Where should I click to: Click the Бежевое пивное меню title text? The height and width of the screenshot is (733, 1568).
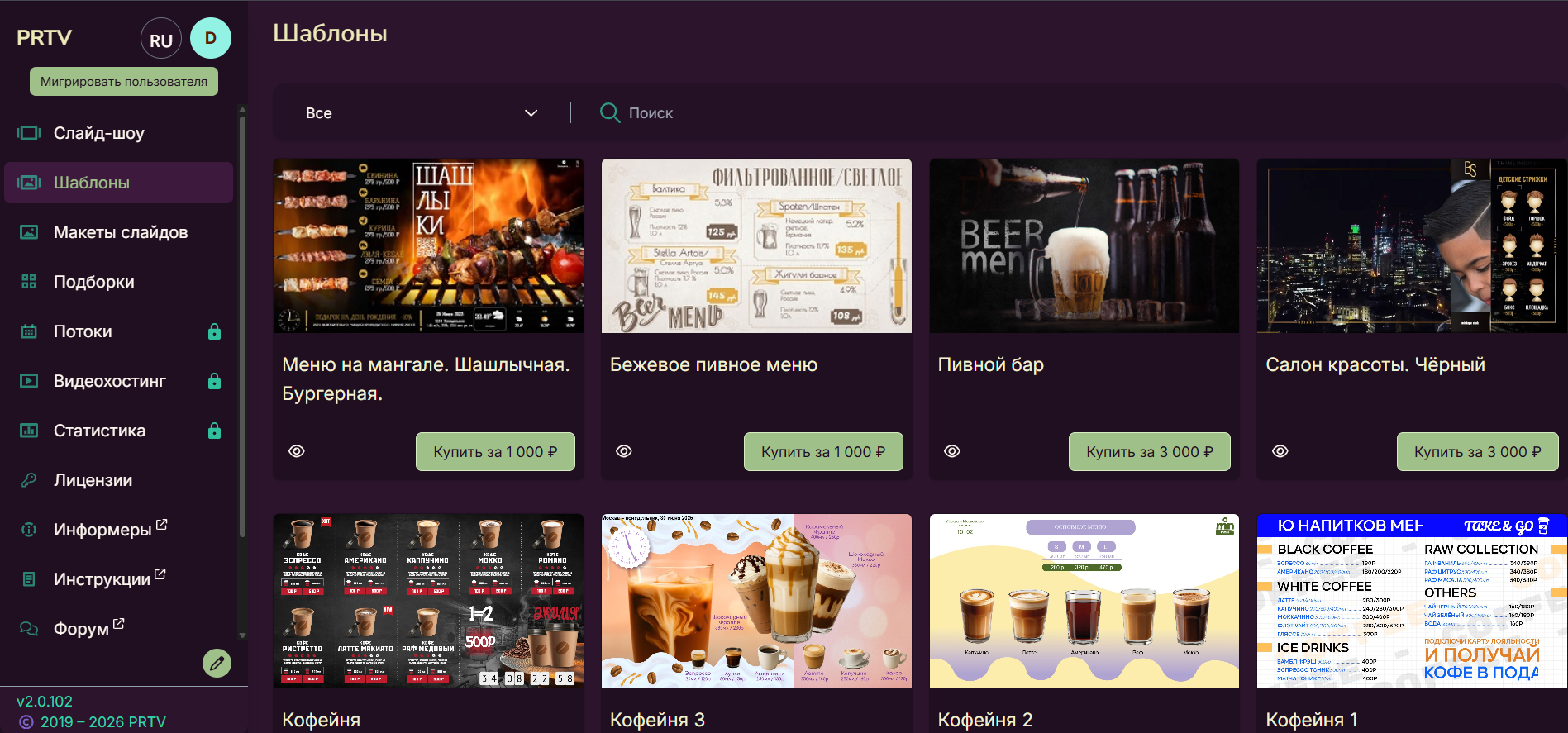tap(714, 364)
